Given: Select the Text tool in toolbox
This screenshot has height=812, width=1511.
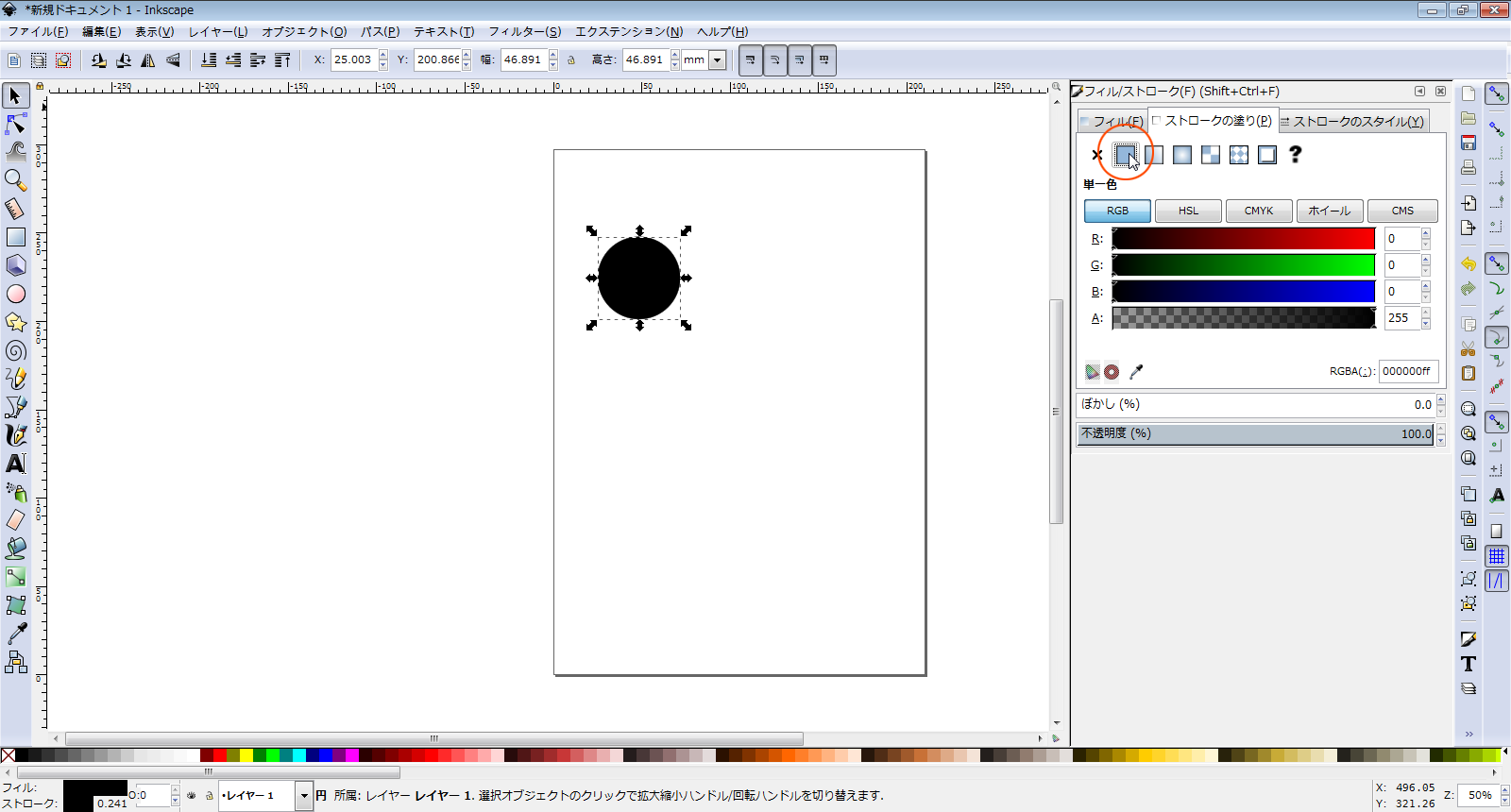Looking at the screenshot, I should click(x=15, y=464).
